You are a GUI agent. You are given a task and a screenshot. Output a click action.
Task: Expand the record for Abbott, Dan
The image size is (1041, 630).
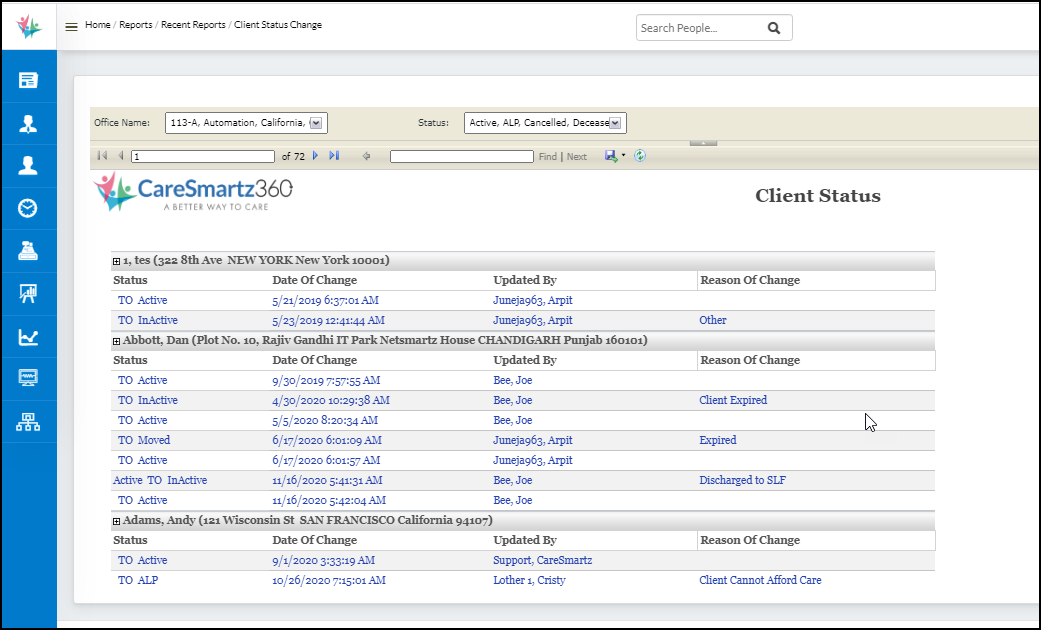(117, 340)
